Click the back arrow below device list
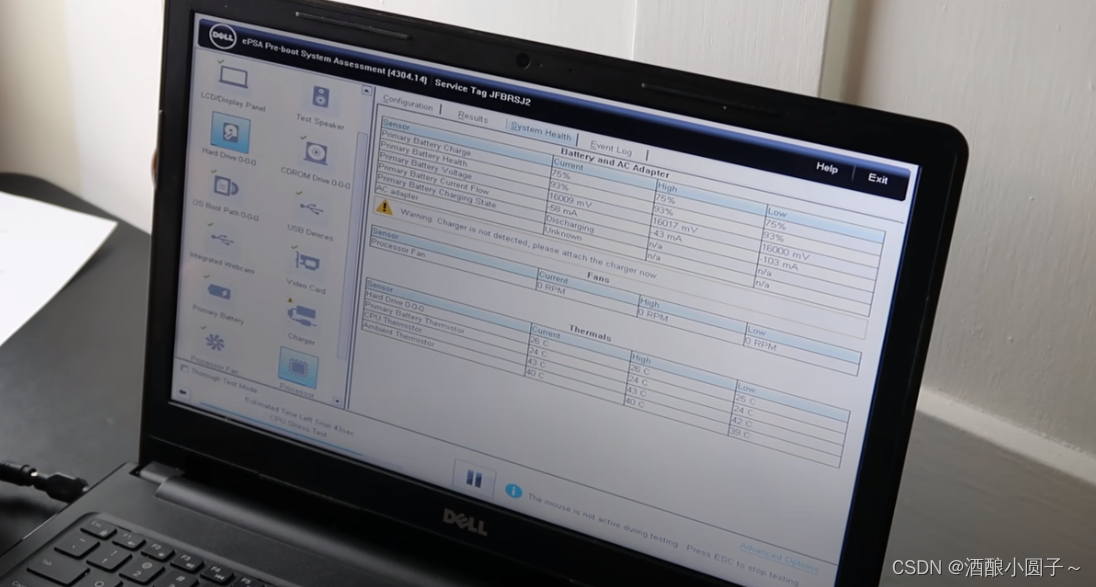This screenshot has height=587, width=1096. pos(183,392)
